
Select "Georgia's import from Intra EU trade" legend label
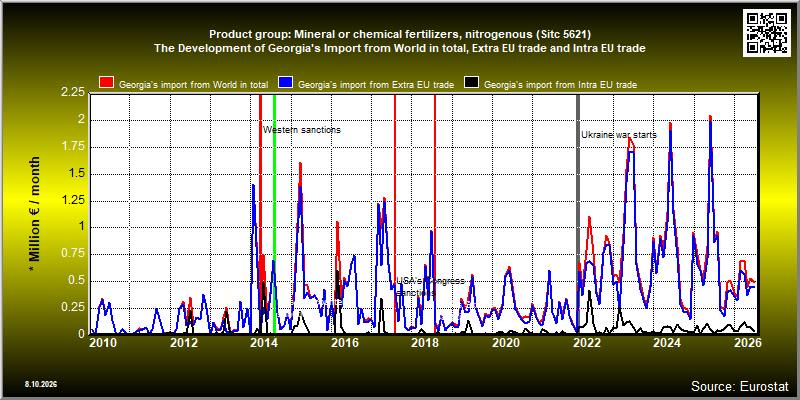pyautogui.click(x=560, y=85)
